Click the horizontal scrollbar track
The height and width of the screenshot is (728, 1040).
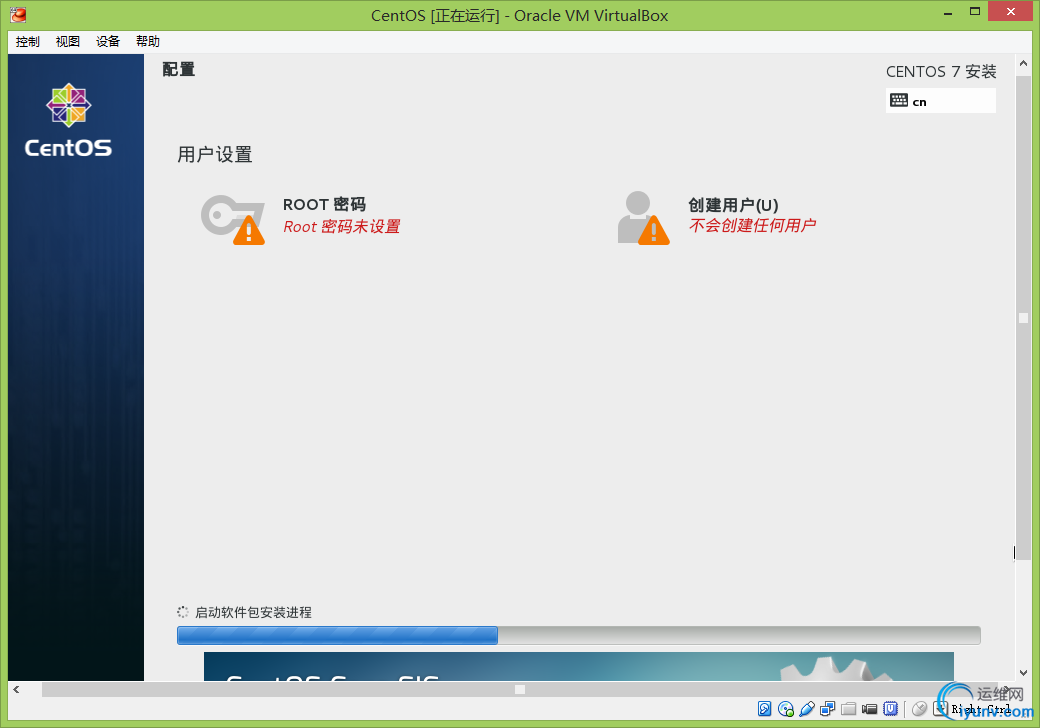521,690
